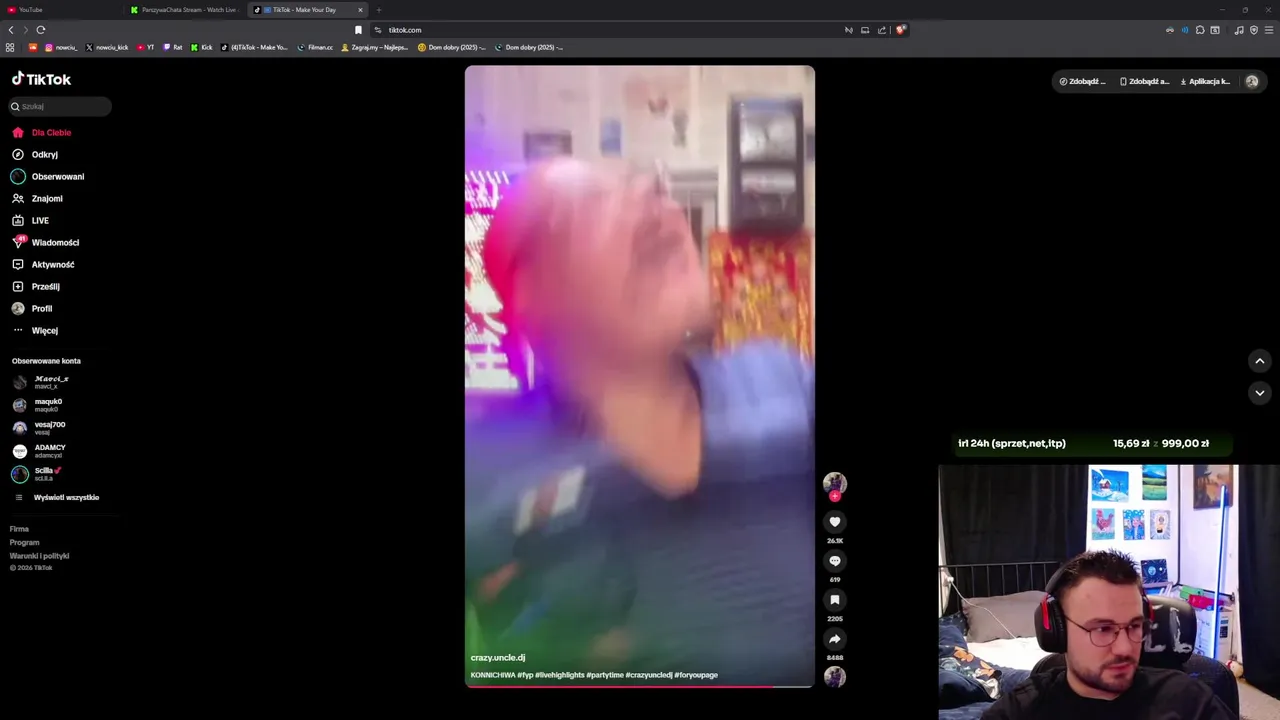This screenshot has height=720, width=1280.
Task: Open the Rat Twitch bookmark
Action: [173, 47]
